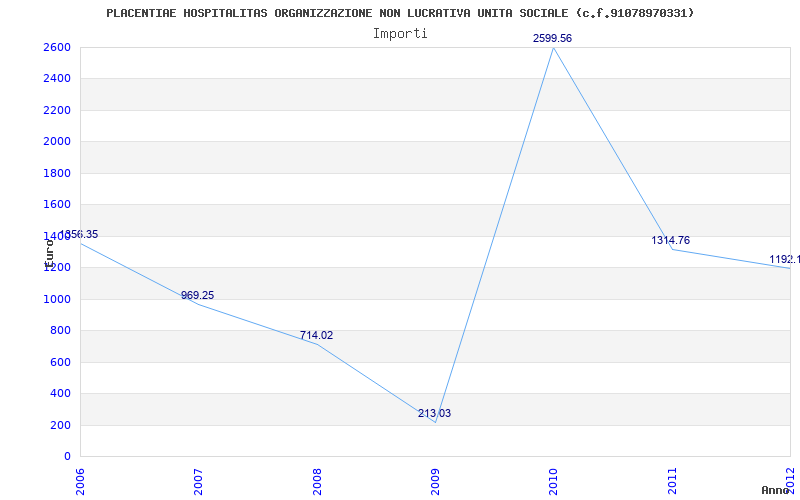
Task: Select the 213.03 data label
Action: 435,413
